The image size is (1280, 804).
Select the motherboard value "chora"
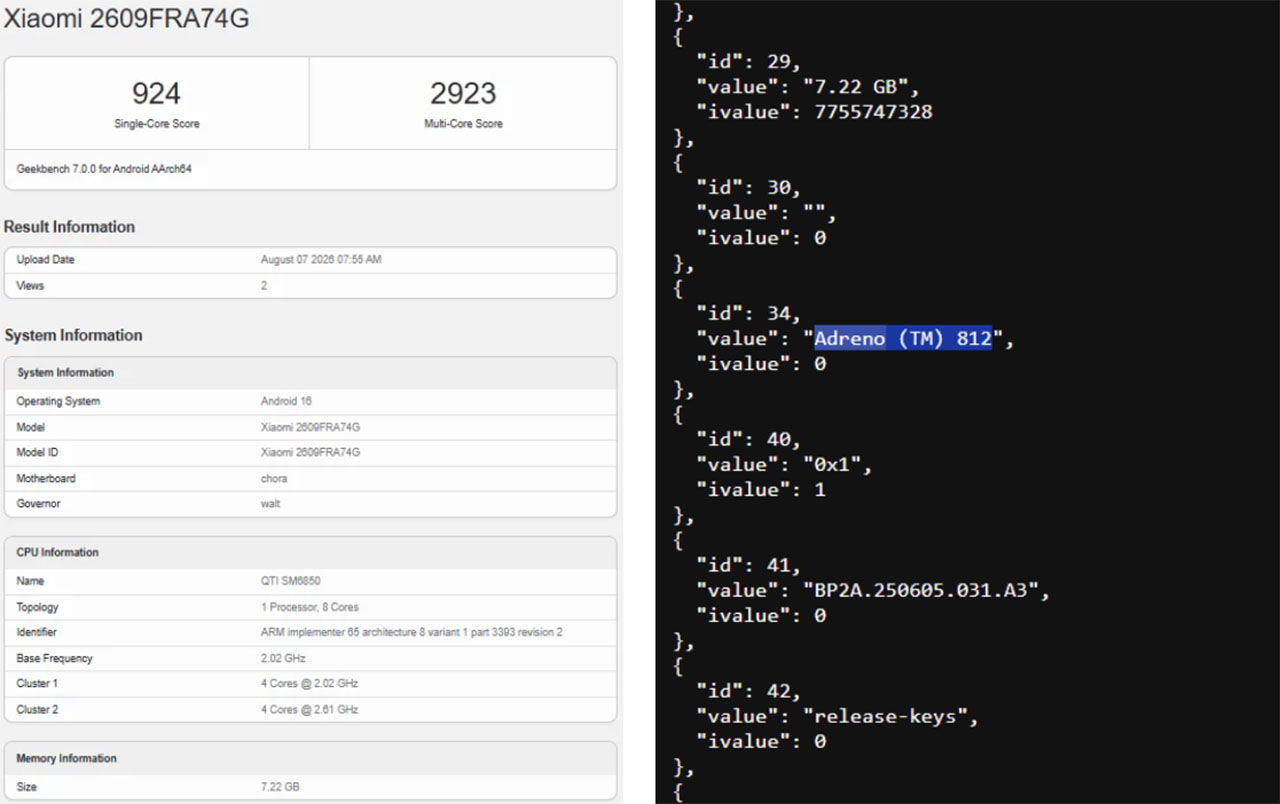point(274,479)
